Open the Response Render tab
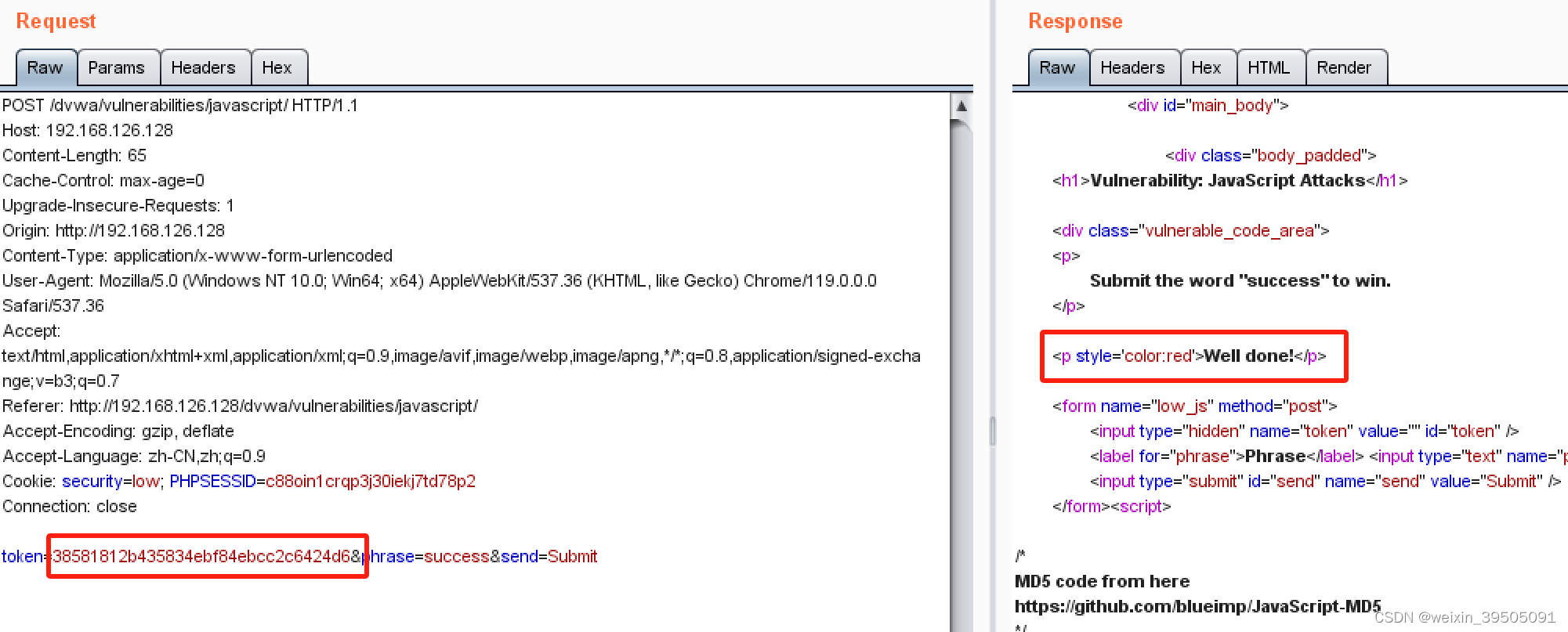 coord(1345,67)
